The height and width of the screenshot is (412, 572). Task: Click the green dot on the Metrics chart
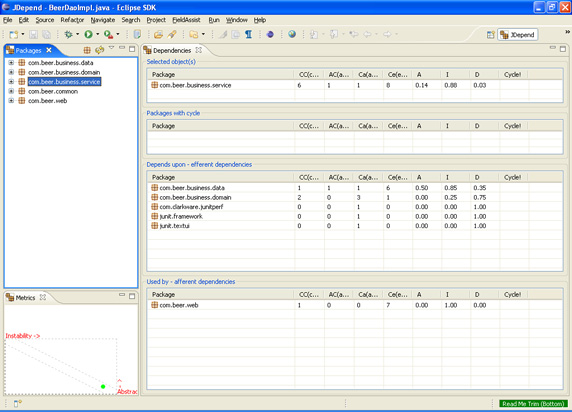tap(103, 386)
